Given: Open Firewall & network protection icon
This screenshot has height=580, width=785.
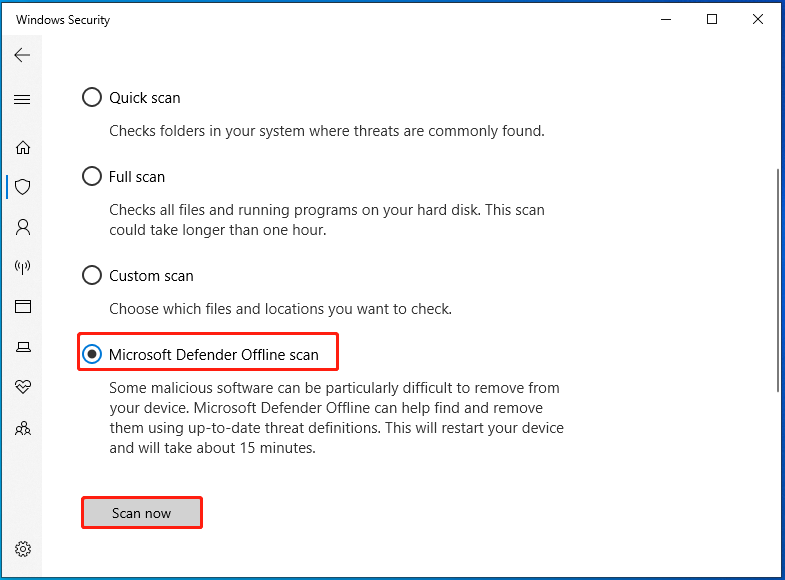Looking at the screenshot, I should tap(23, 267).
